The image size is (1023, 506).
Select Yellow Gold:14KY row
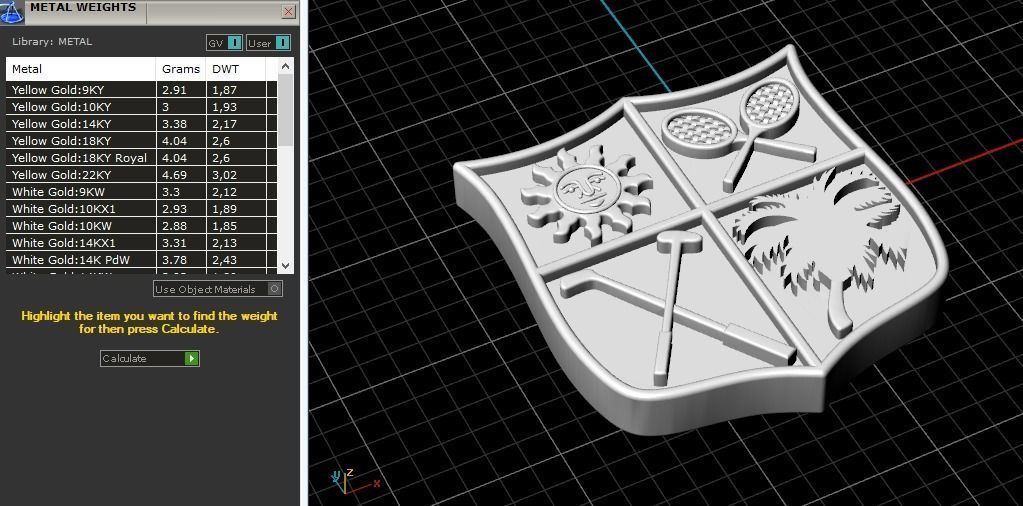click(x=142, y=124)
